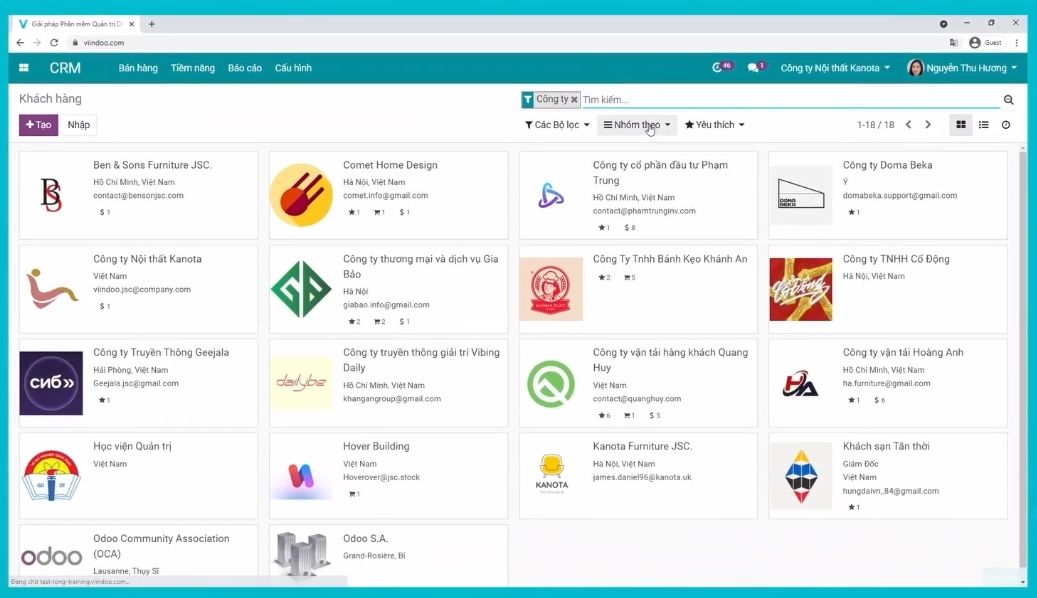Open Comet Home Design logo

(x=301, y=195)
